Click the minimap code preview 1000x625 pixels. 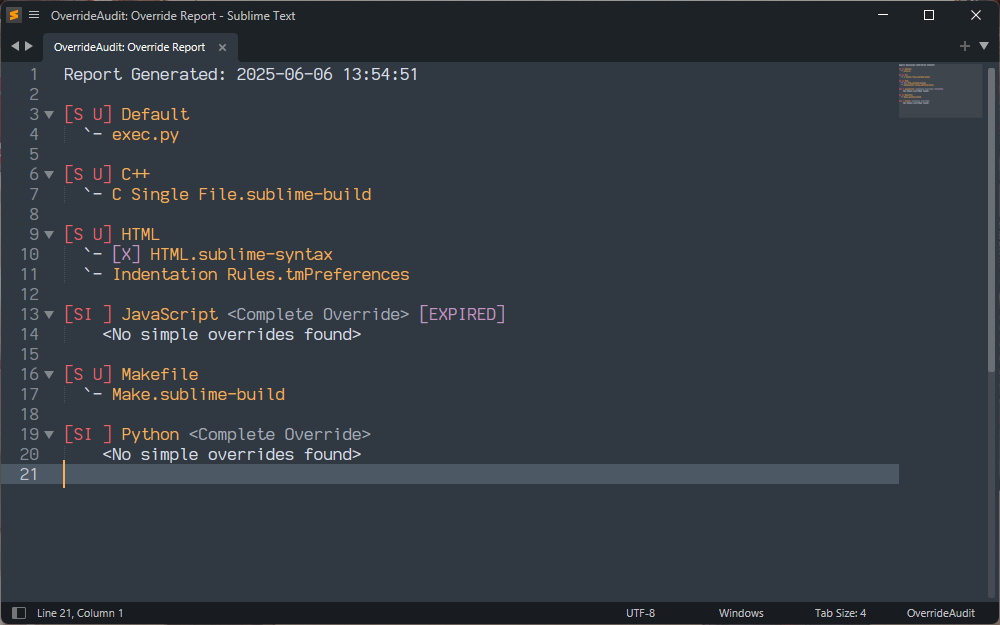coord(939,91)
